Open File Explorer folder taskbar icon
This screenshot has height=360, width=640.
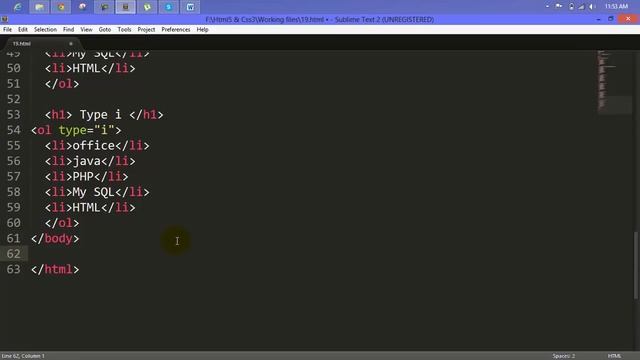click(x=40, y=7)
